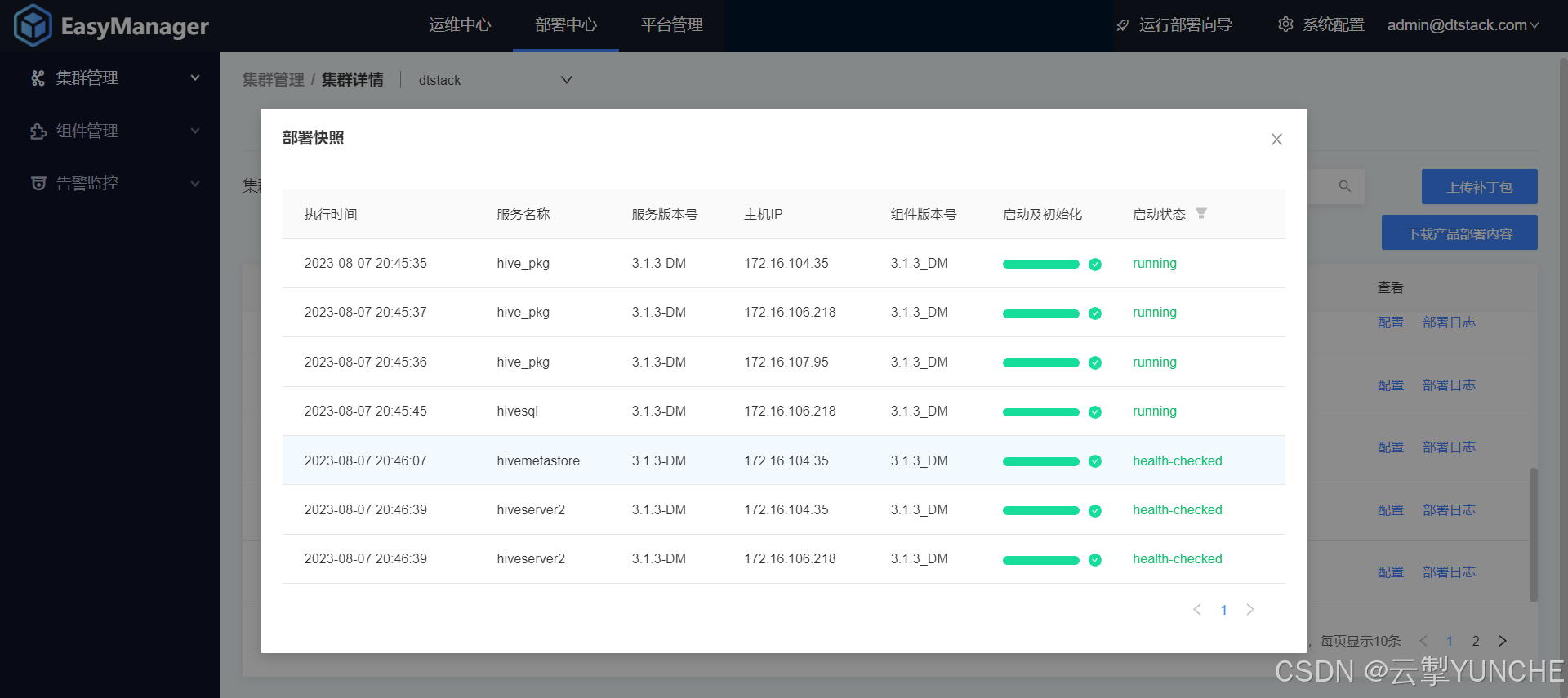The width and height of the screenshot is (1568, 698).
Task: Click green check icon for hiveserver2 172.16.106.218 row
Action: click(1095, 560)
